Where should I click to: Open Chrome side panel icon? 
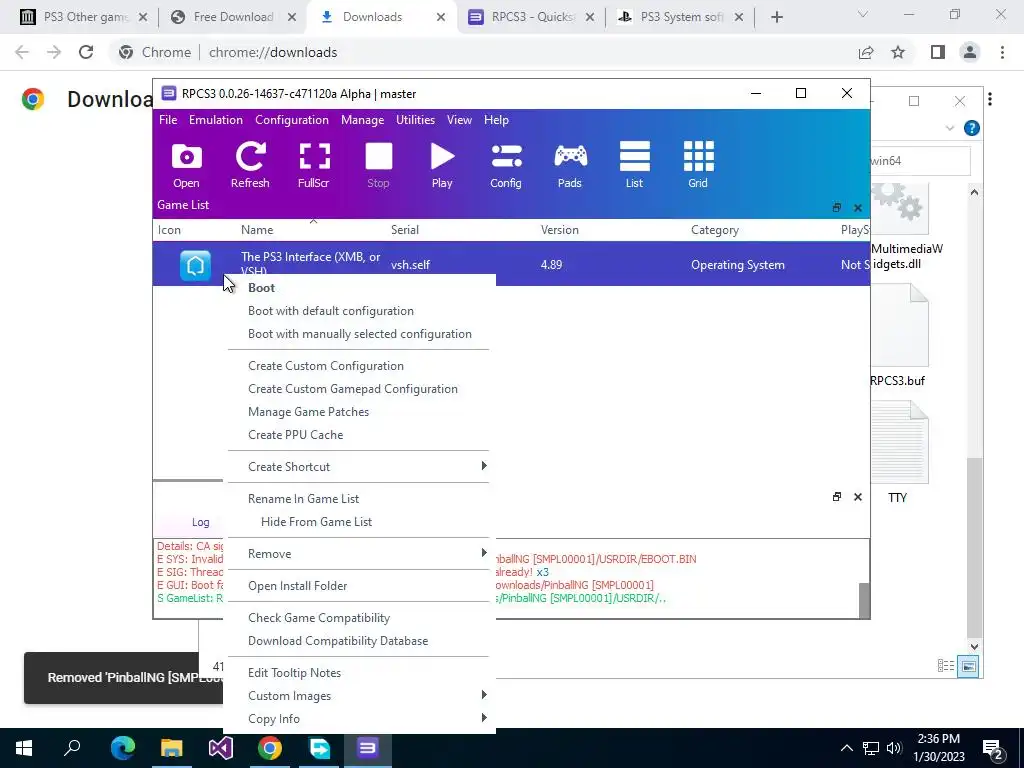click(x=938, y=52)
